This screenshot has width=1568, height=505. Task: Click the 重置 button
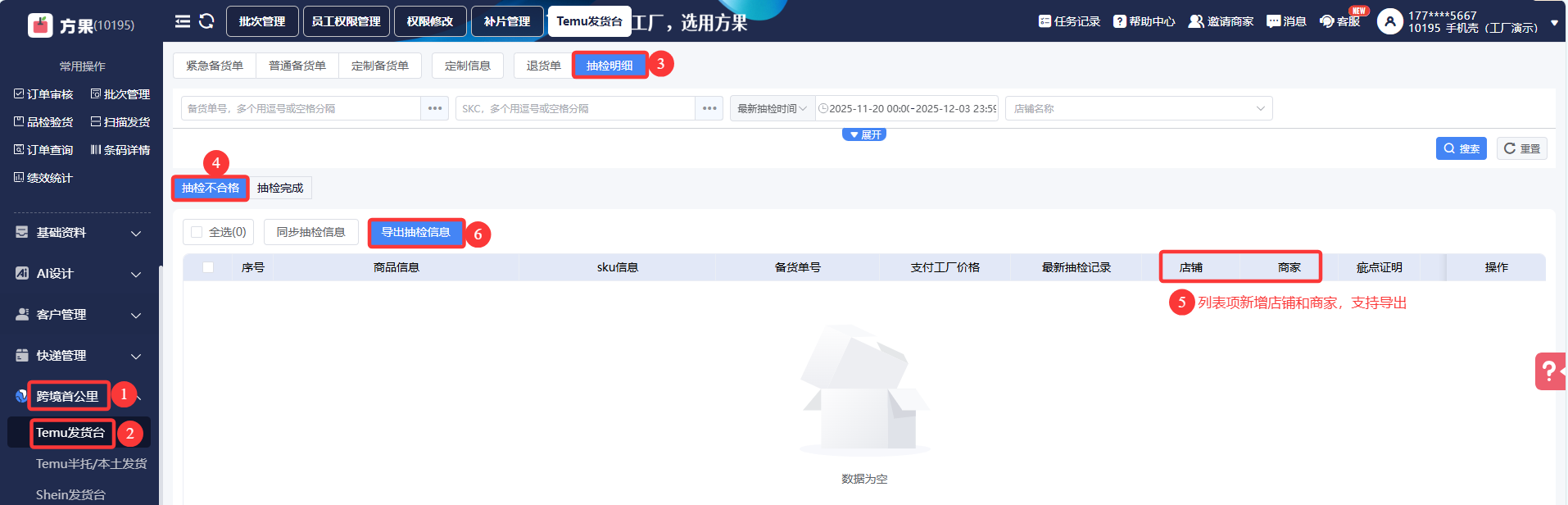point(1521,148)
